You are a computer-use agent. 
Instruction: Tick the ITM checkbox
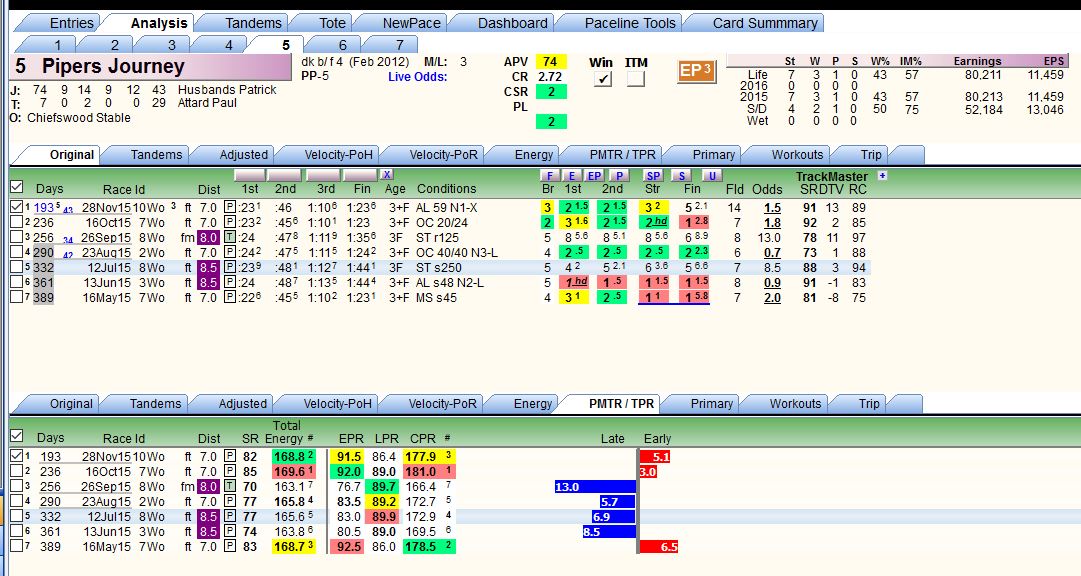coord(636,79)
